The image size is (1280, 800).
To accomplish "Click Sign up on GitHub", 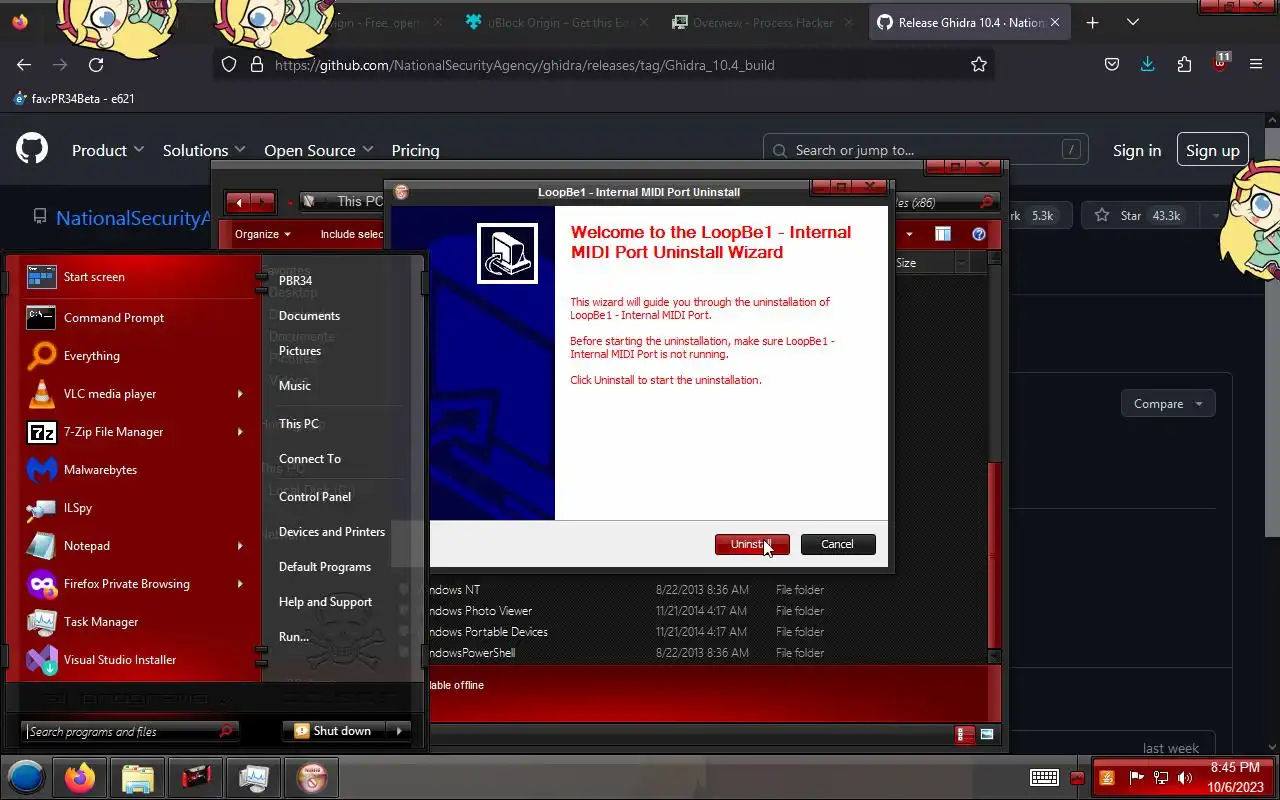I will point(1213,150).
